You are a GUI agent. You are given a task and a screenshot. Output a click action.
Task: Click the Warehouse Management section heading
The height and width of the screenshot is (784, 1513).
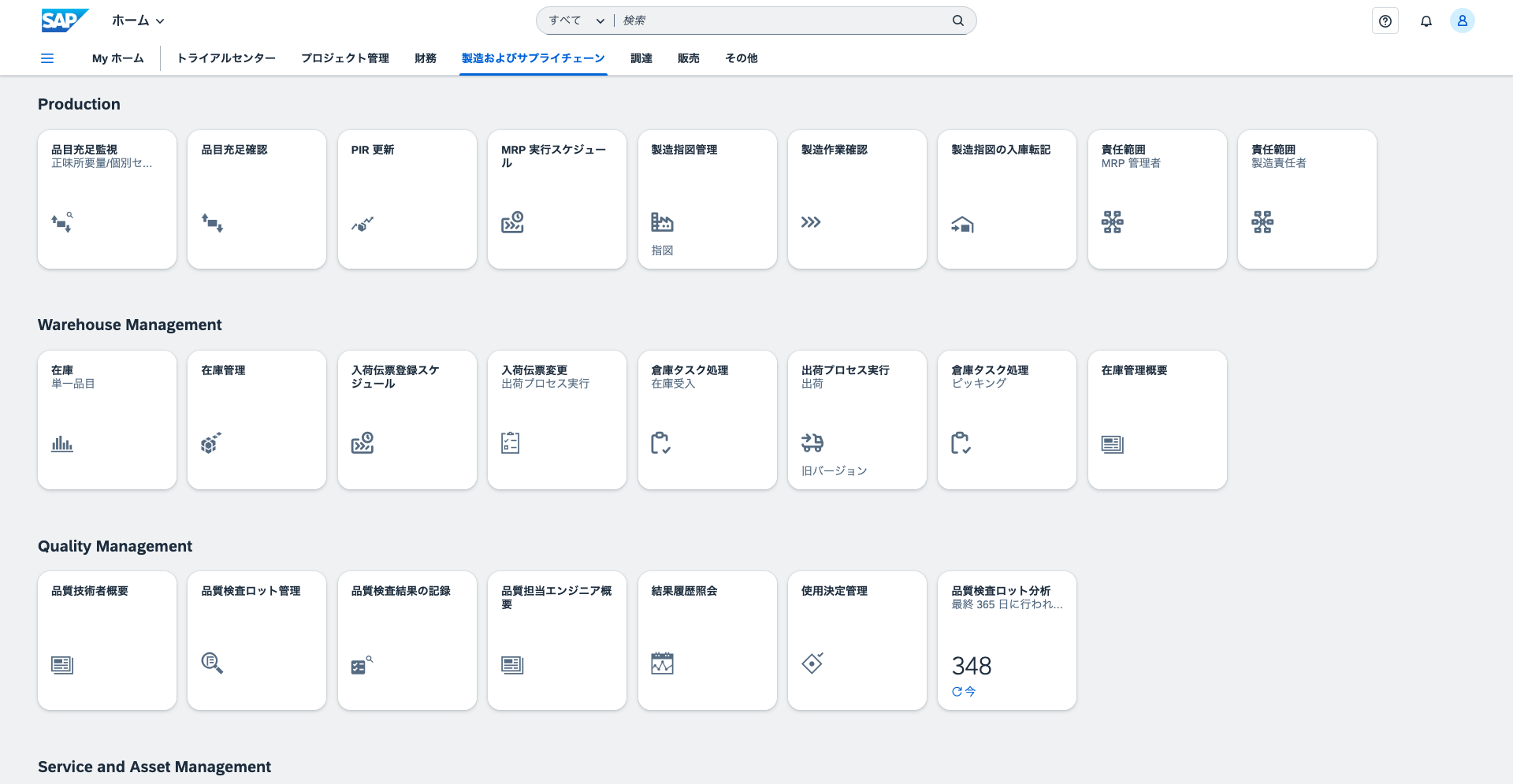130,325
